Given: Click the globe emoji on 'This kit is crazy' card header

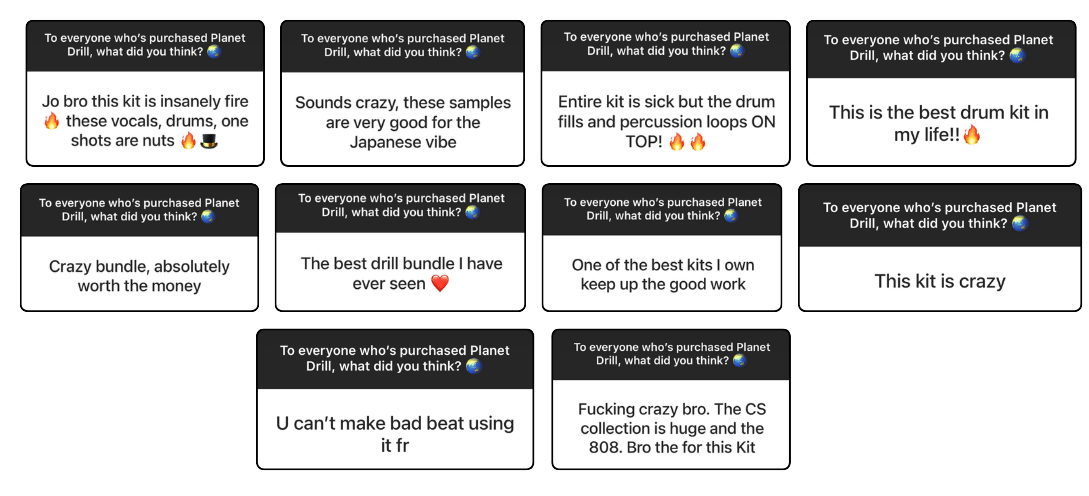Looking at the screenshot, I should tap(1019, 224).
